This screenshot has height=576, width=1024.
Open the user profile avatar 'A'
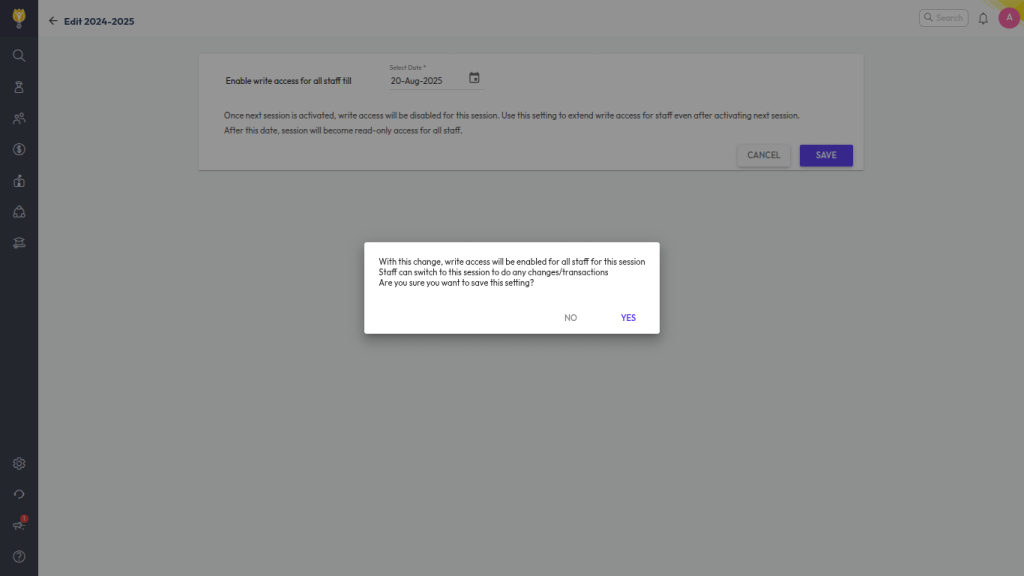tap(1008, 18)
